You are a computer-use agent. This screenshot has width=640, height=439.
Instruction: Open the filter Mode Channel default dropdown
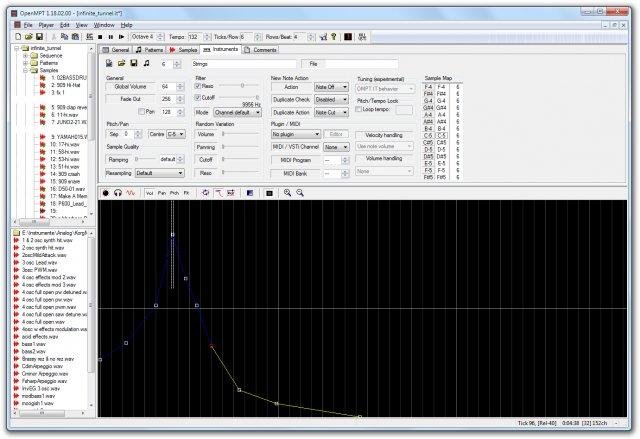(x=236, y=113)
